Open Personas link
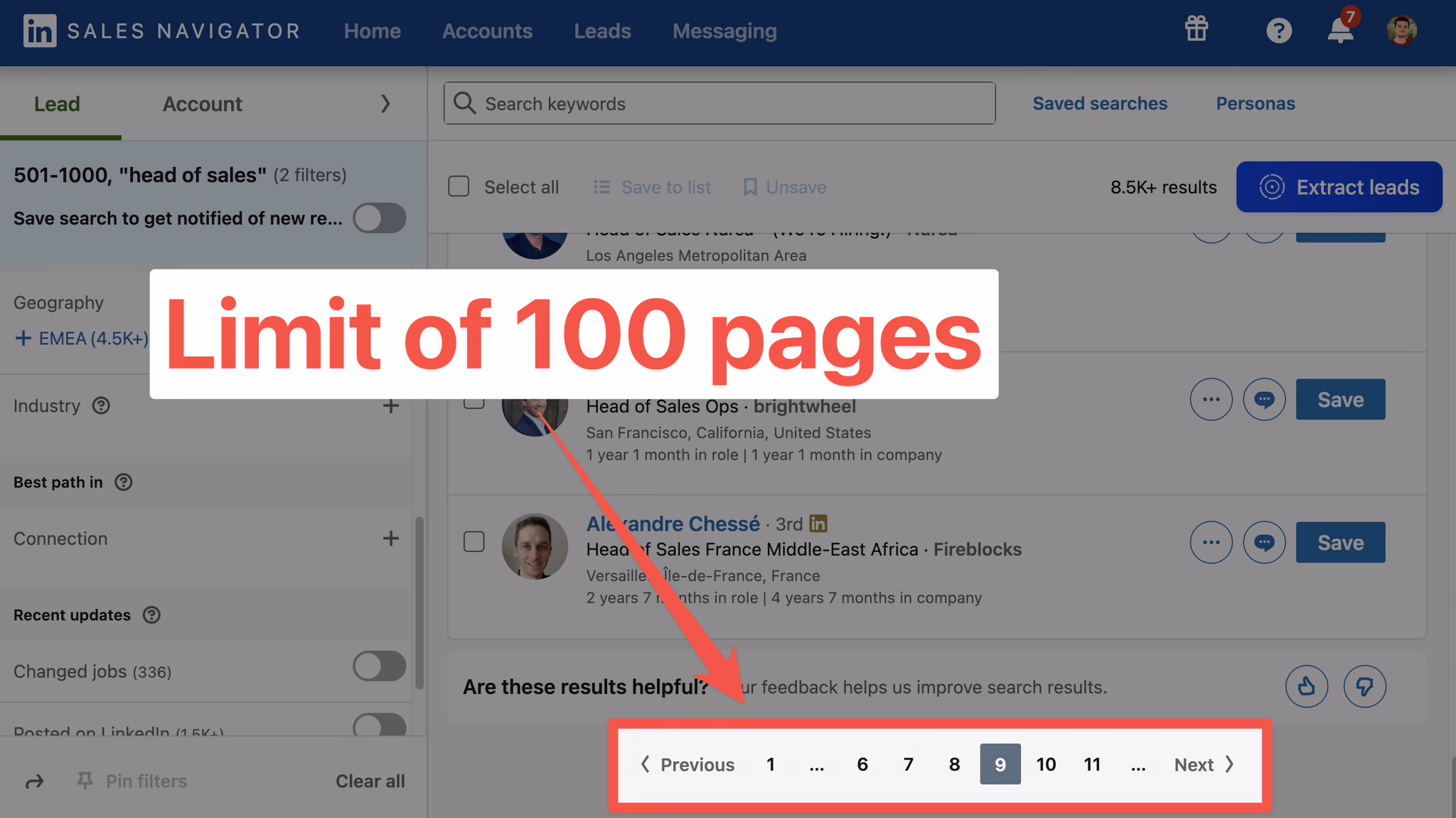 pos(1256,103)
